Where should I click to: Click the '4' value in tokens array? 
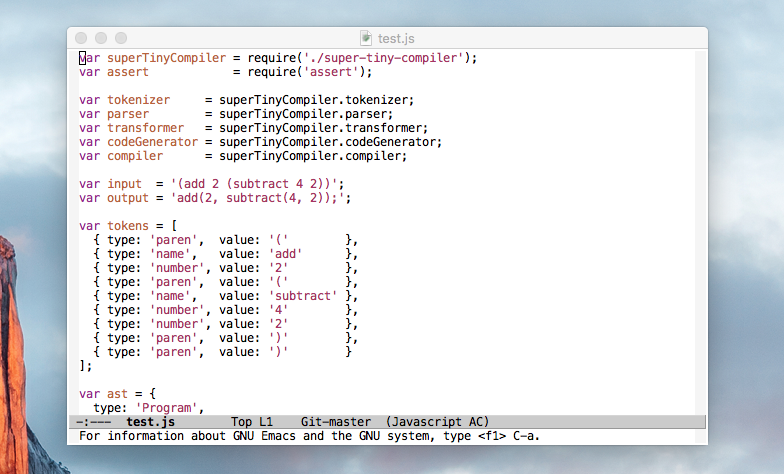tap(278, 310)
